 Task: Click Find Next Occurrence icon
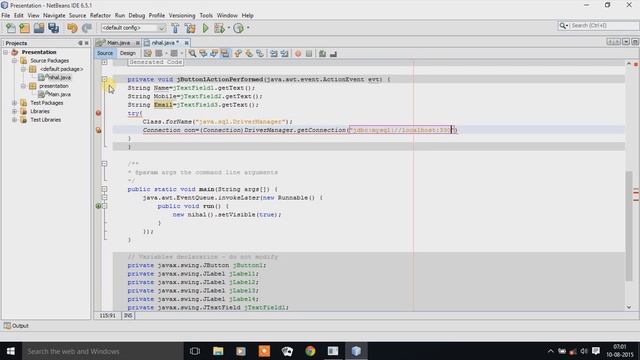(213, 53)
